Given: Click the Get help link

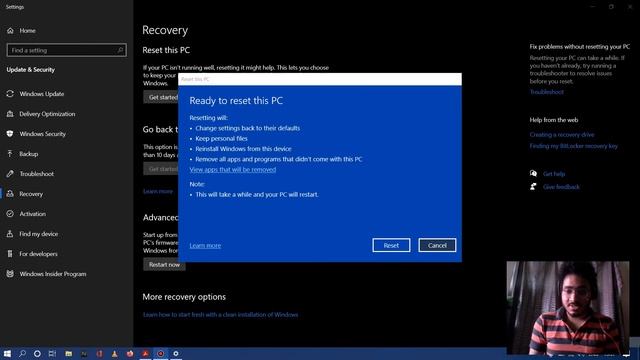Looking at the screenshot, I should pyautogui.click(x=554, y=173).
